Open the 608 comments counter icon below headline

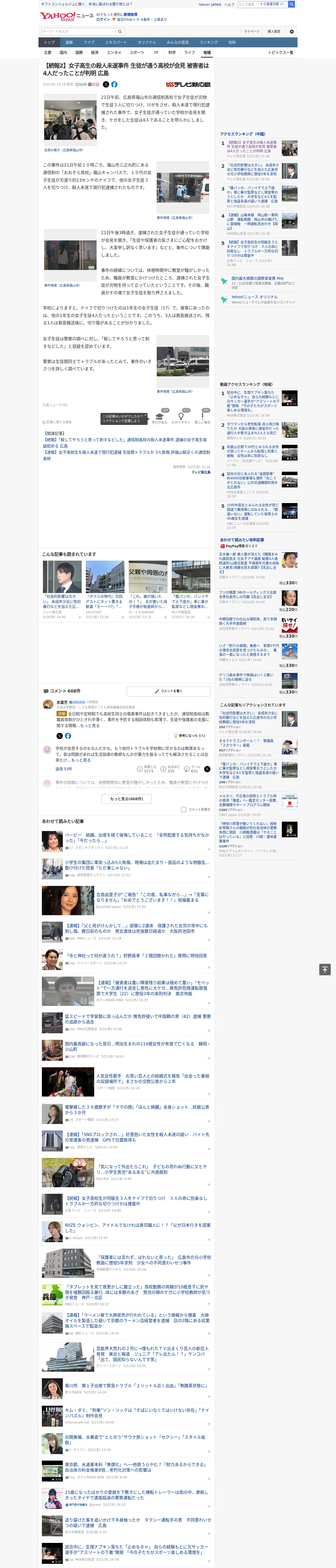(81, 85)
